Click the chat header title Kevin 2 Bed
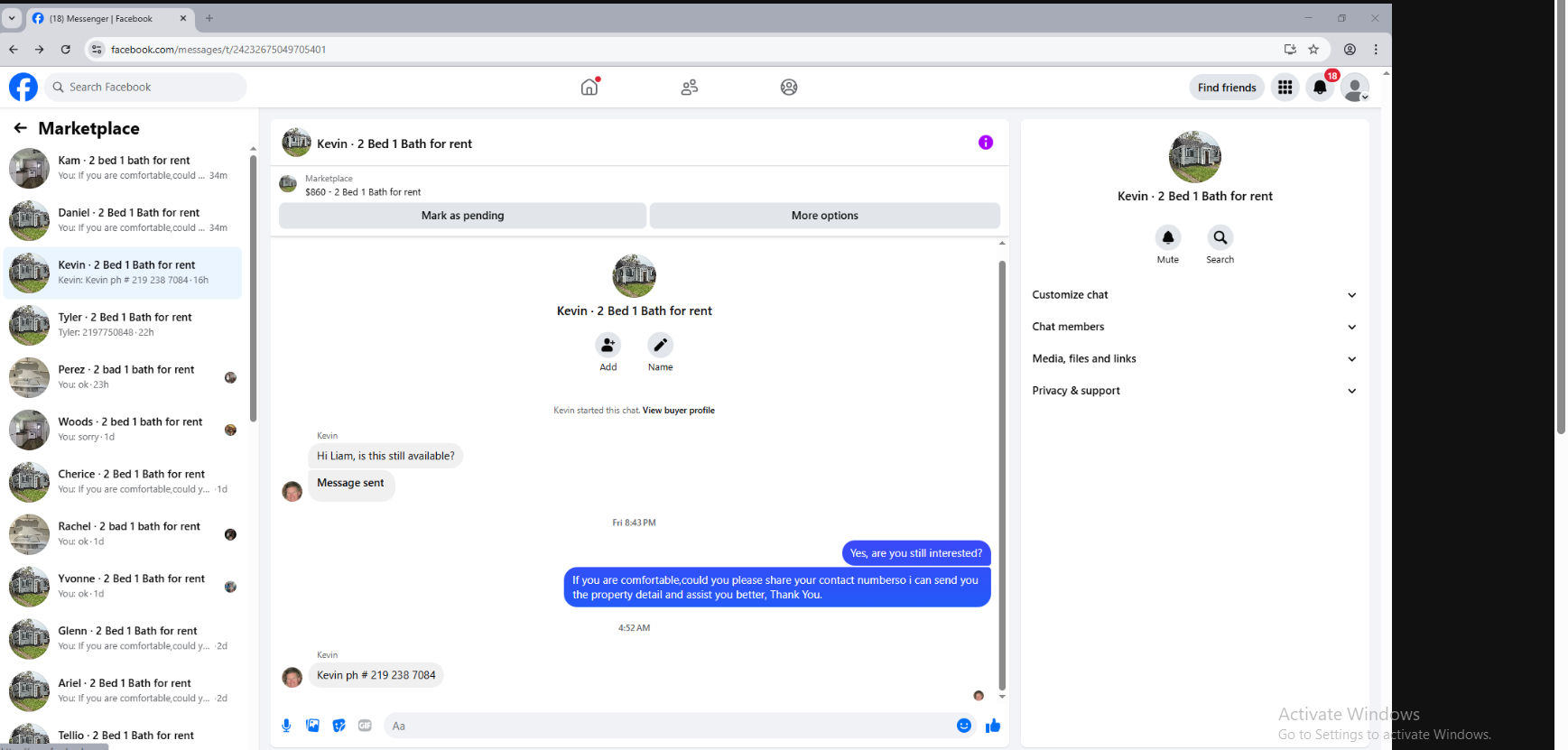 point(394,144)
